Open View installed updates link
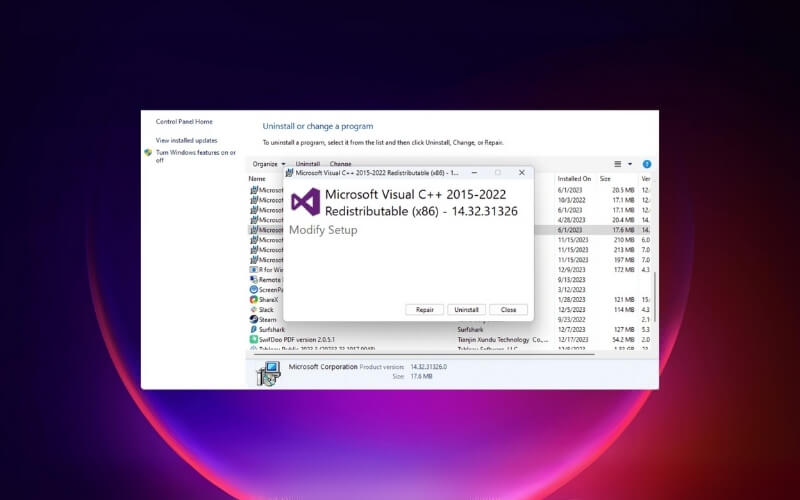800x500 pixels. pyautogui.click(x=187, y=140)
